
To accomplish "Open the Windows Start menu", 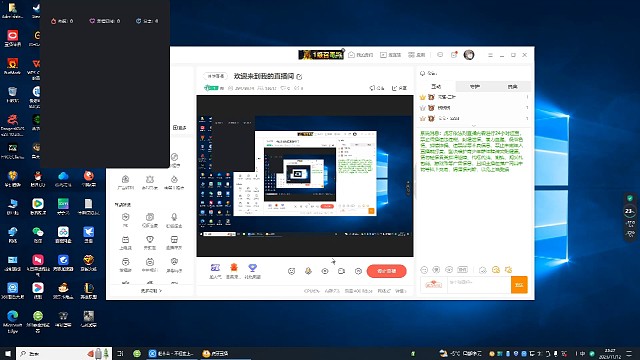I will tap(8, 353).
